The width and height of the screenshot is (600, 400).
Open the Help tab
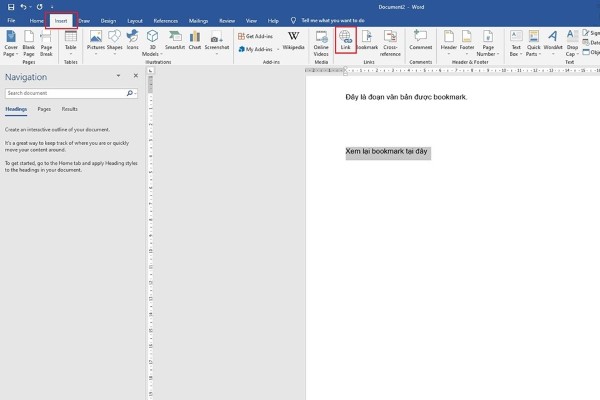click(x=273, y=21)
